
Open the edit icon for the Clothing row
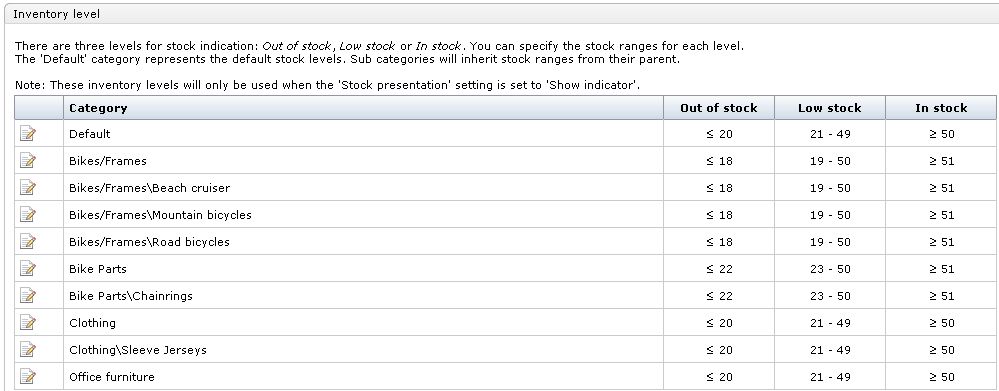[28, 323]
